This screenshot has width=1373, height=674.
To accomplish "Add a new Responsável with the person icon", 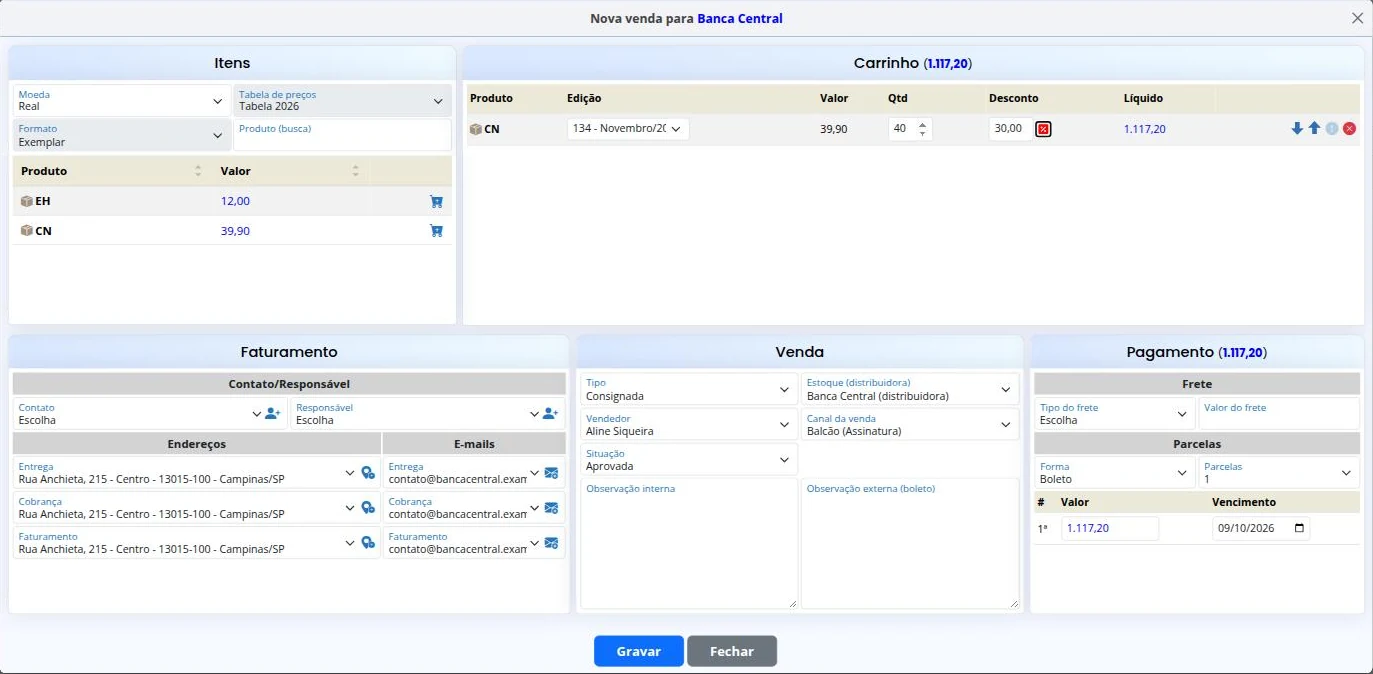I will point(551,414).
